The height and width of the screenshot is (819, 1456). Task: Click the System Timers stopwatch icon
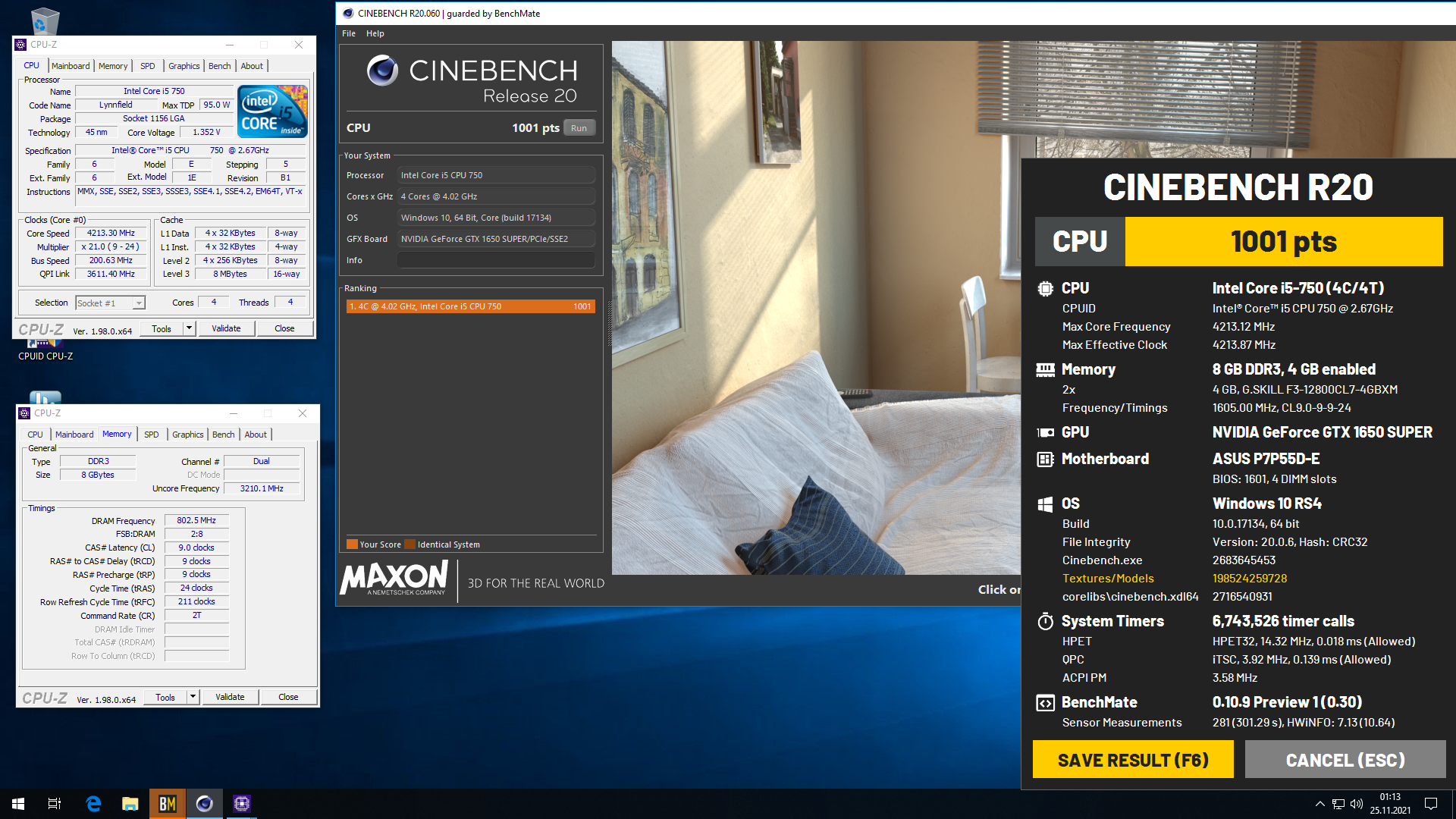tap(1045, 622)
